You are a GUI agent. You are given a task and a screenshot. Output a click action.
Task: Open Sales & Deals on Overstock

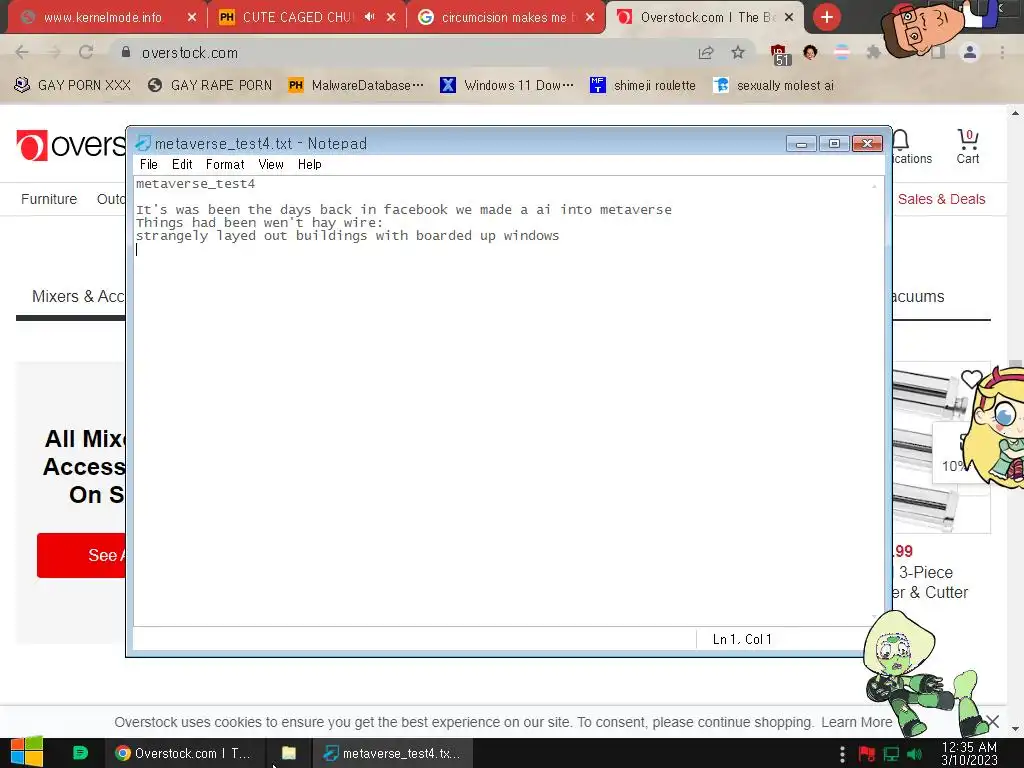coord(942,199)
